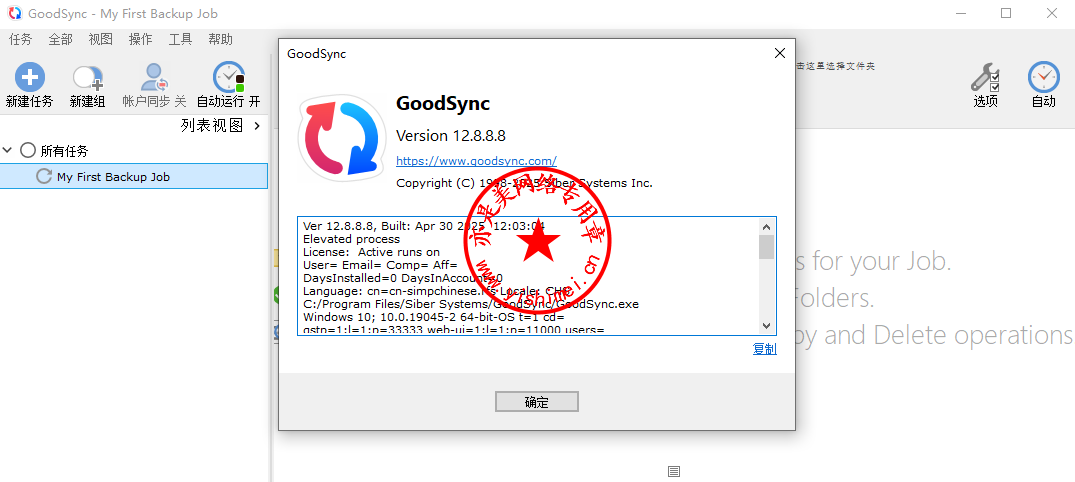Open the Auto (自动) clock icon at right
Viewport: 1075px width, 482px height.
click(x=1043, y=77)
